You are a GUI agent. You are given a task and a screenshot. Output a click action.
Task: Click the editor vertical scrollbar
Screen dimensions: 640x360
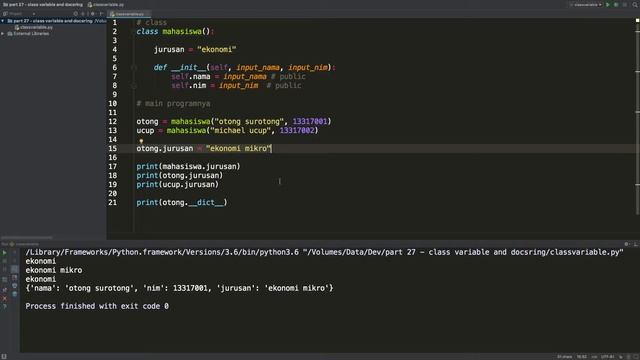coord(638,118)
